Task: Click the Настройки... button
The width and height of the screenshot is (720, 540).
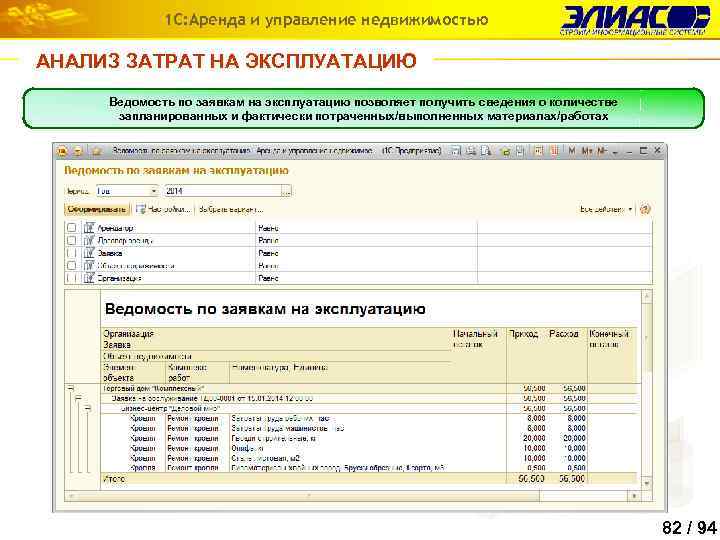Action: click(x=163, y=209)
